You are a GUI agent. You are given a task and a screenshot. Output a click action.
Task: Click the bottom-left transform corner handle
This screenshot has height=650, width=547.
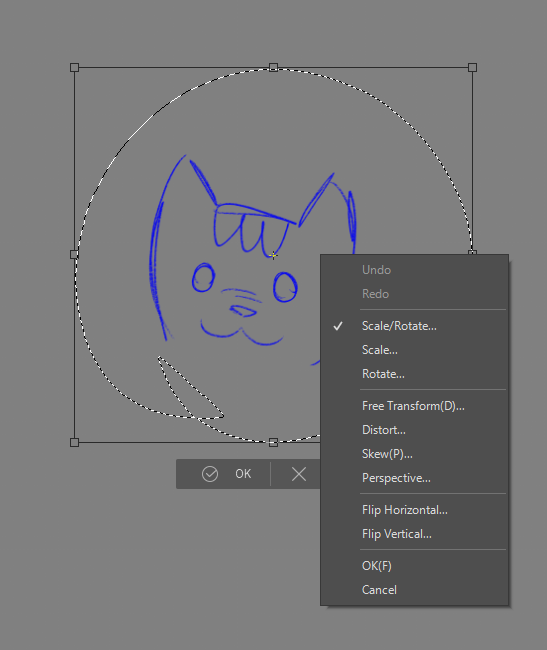point(75,442)
